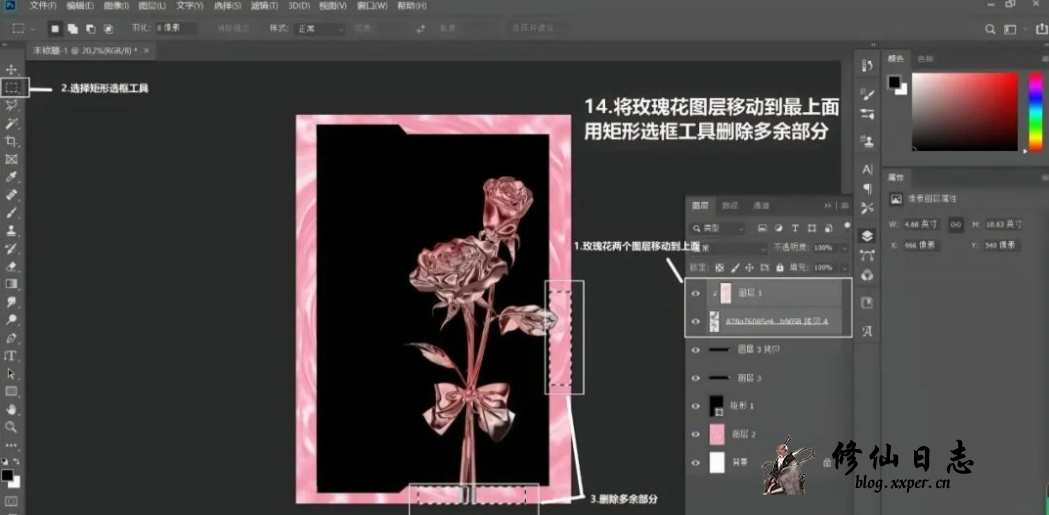Viewport: 1049px width, 515px height.
Task: Click the Lasso tool icon
Action: click(12, 105)
